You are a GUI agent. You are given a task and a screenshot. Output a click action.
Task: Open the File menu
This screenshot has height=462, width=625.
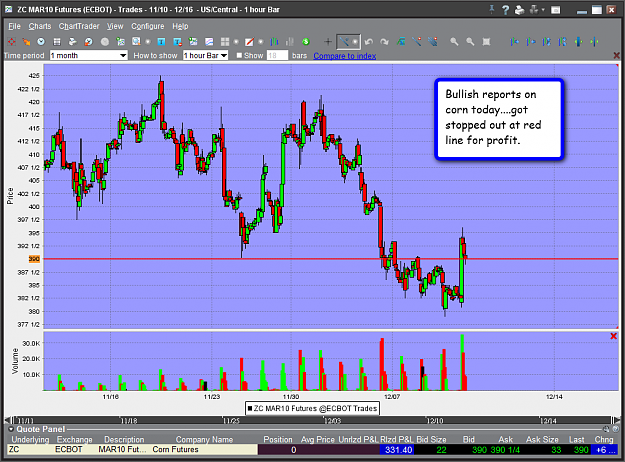coord(14,26)
